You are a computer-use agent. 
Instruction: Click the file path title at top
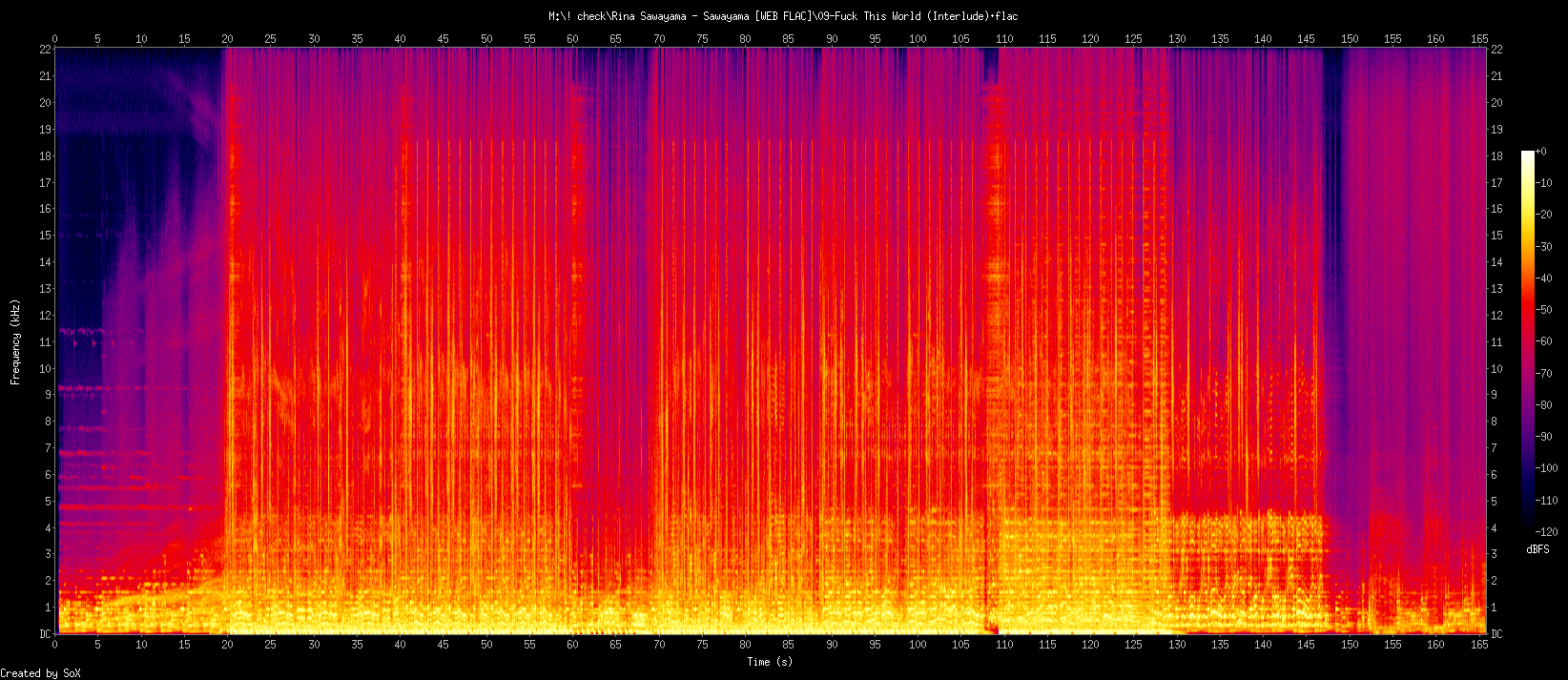783,16
